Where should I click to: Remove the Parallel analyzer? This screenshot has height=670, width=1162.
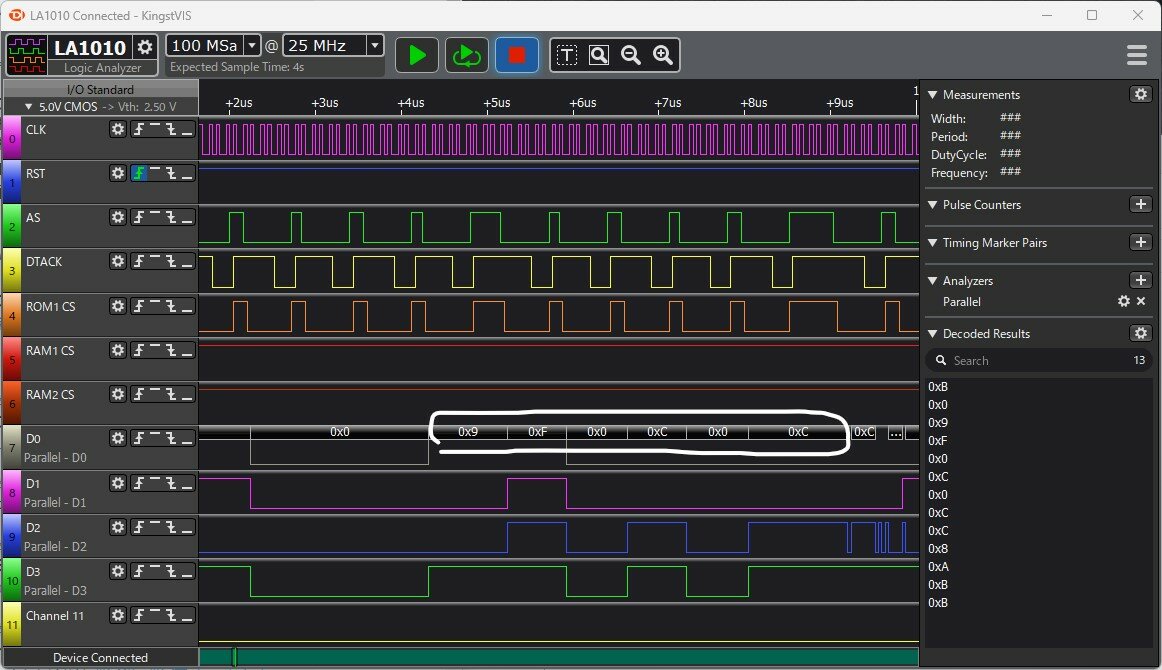[1141, 301]
